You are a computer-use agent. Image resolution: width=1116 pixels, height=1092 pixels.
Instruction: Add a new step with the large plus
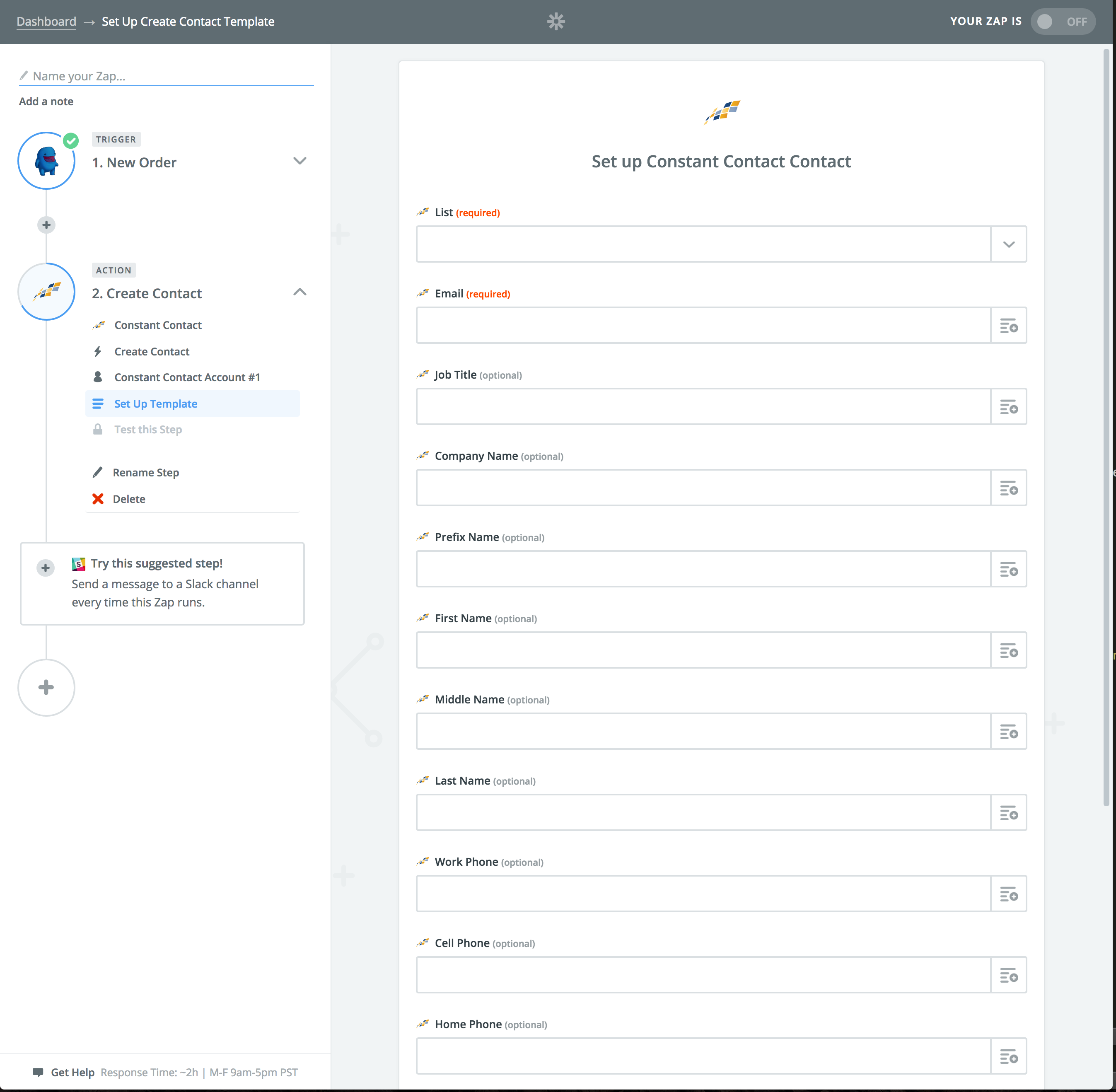(x=46, y=688)
